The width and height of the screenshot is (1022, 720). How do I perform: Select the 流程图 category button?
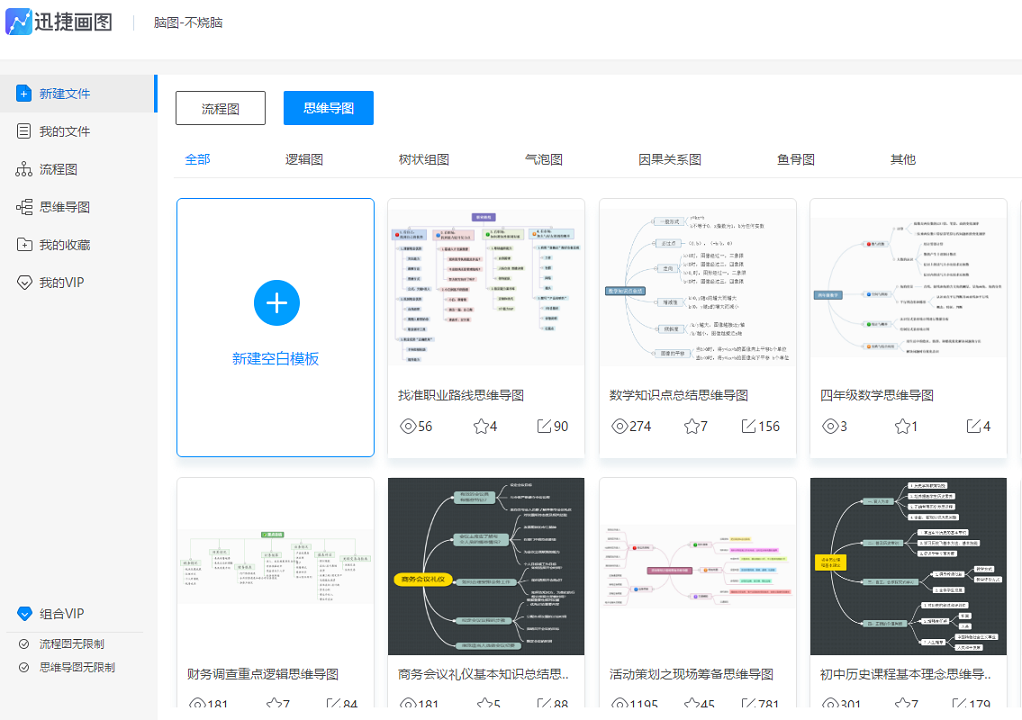(x=220, y=108)
